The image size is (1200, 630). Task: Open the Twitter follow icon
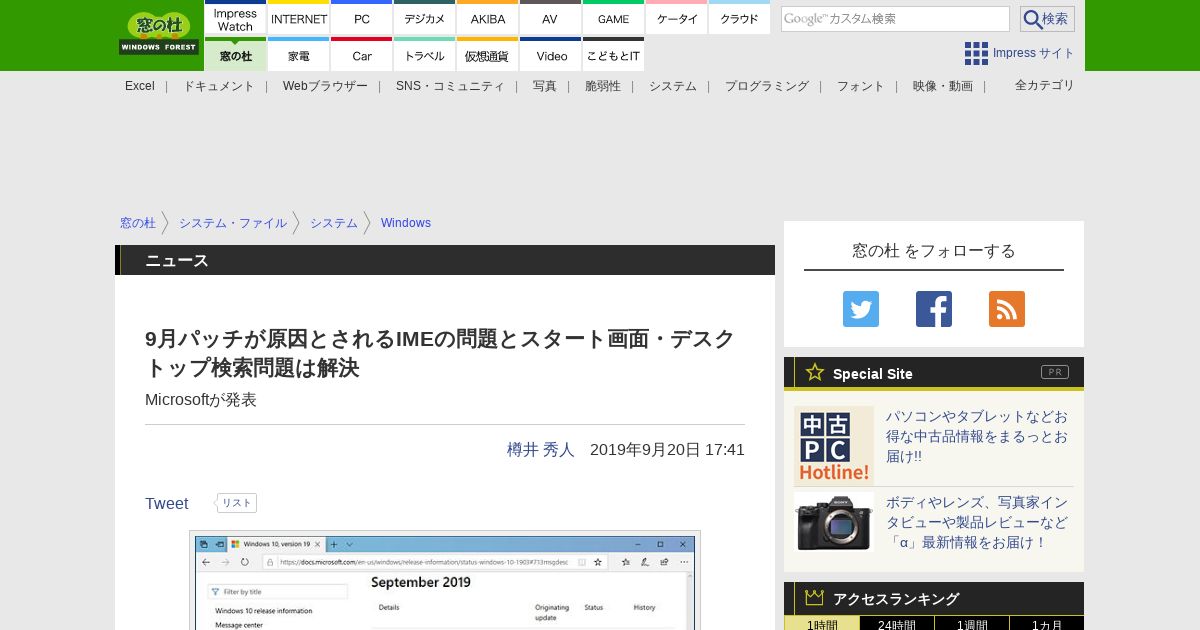pyautogui.click(x=861, y=309)
